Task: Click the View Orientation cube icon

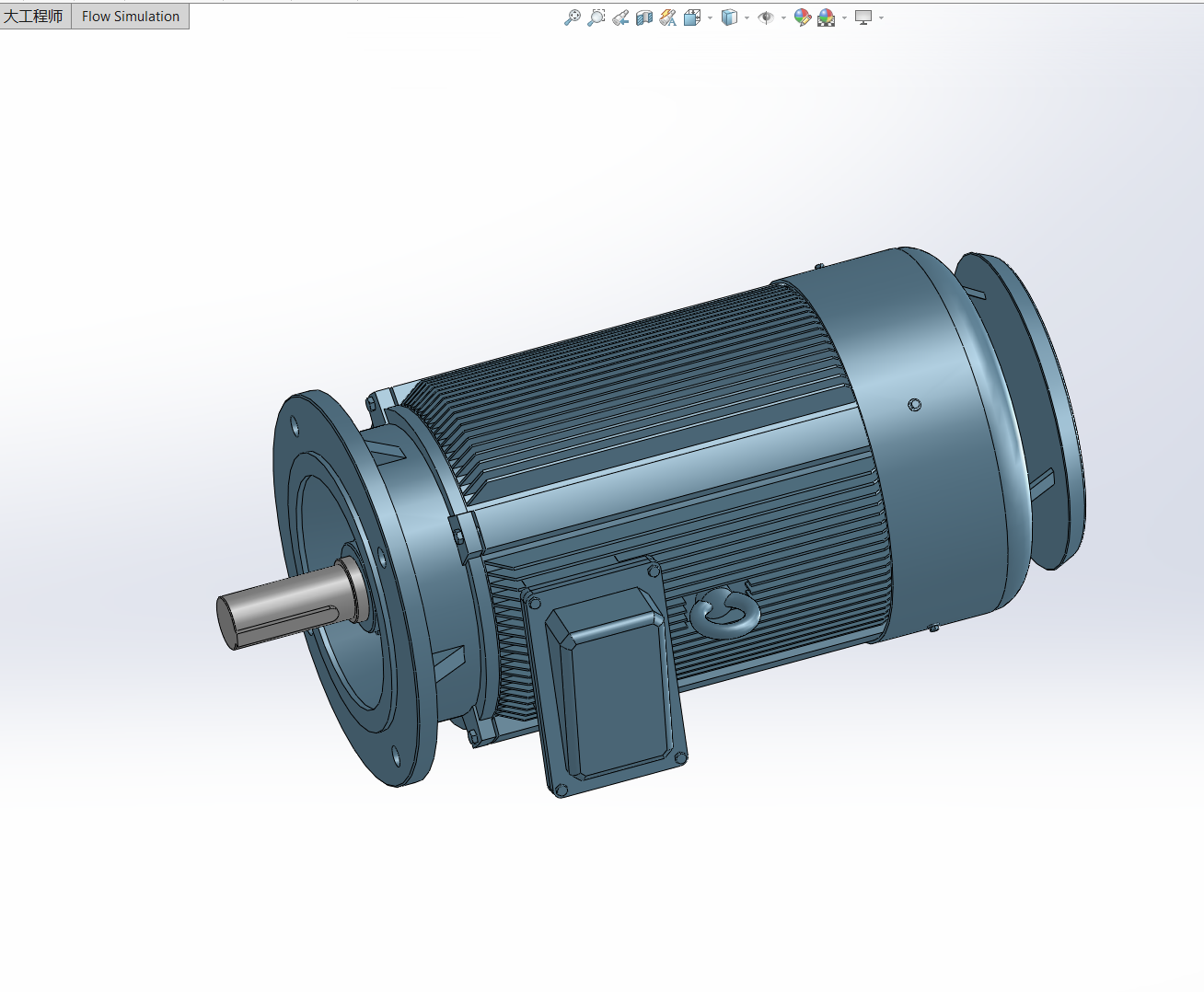Action: 692,17
